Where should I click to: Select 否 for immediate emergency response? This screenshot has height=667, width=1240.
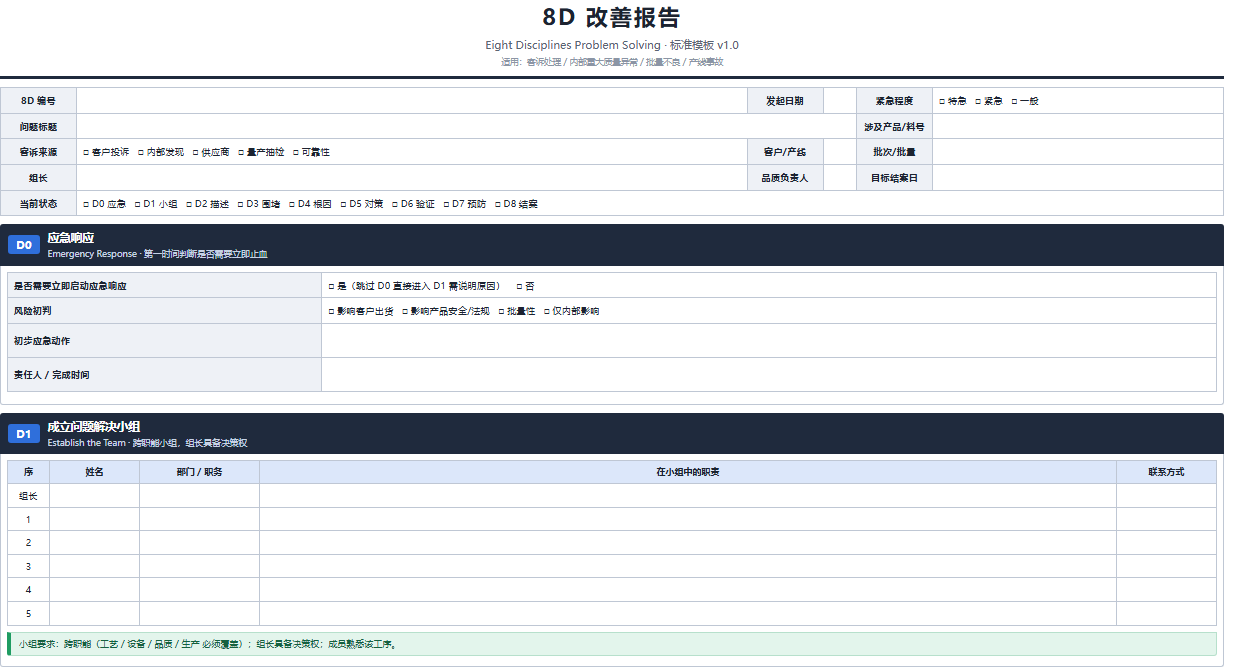click(x=519, y=286)
